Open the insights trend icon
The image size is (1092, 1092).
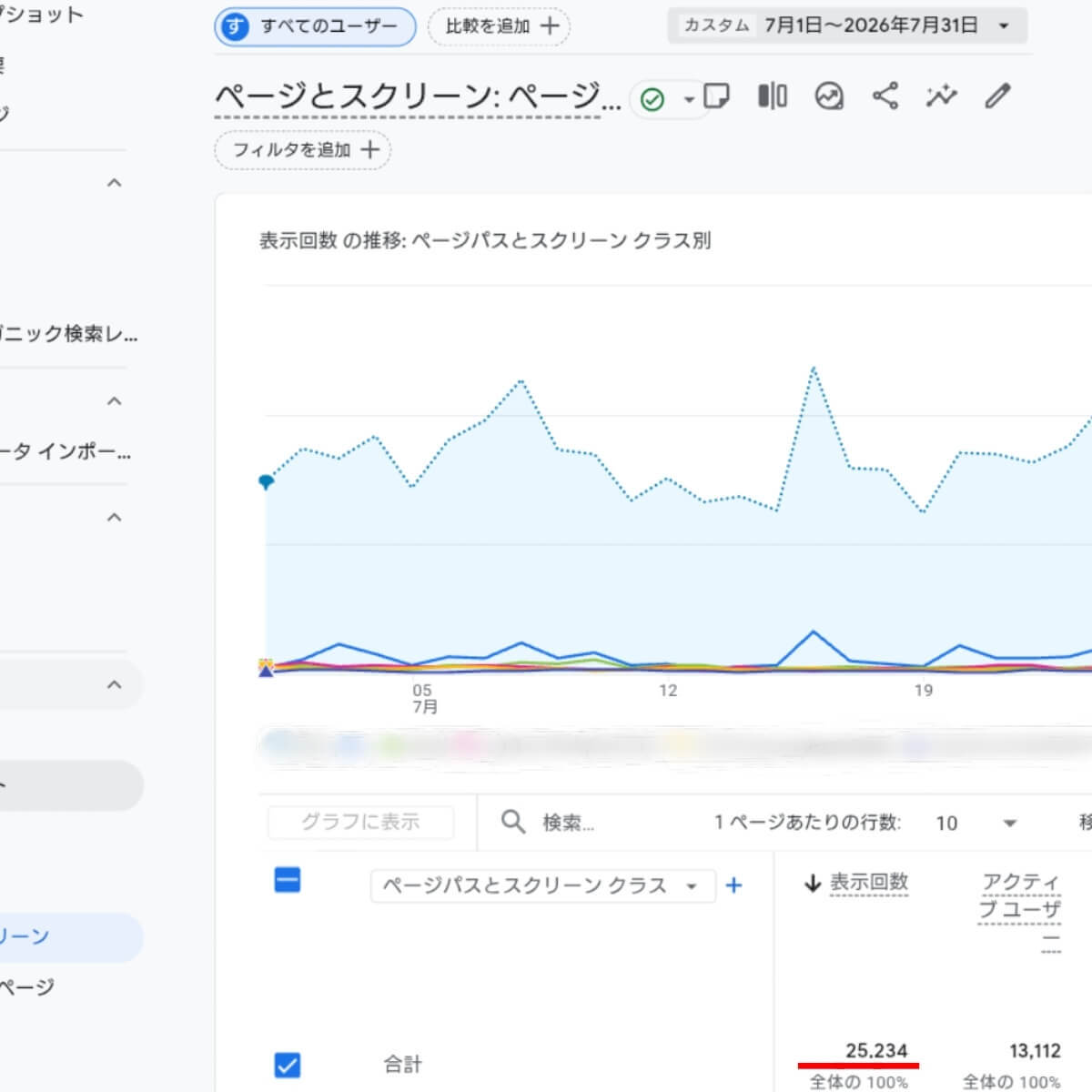[x=829, y=96]
